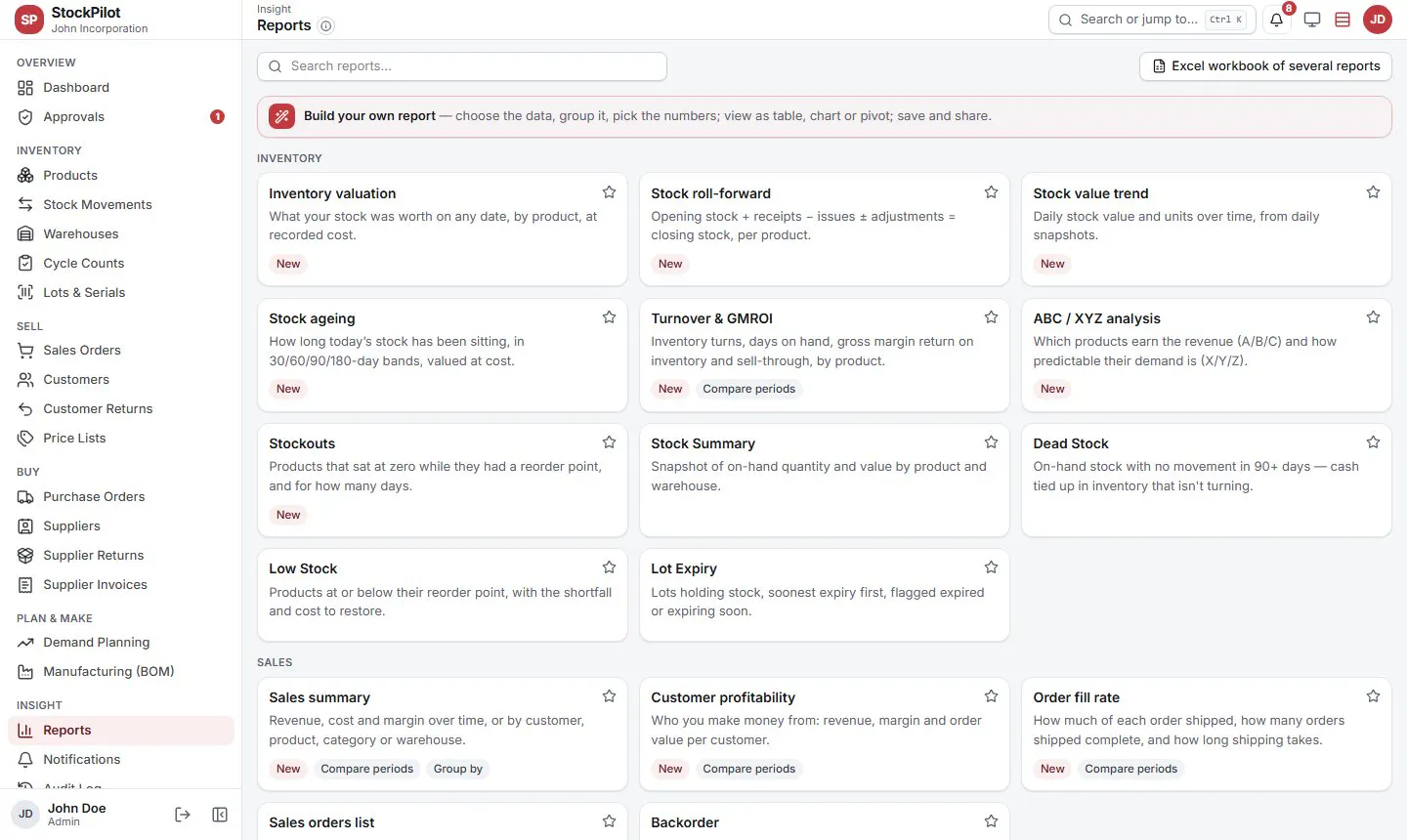The height and width of the screenshot is (840, 1407).
Task: Go to Approvals in the sidebar
Action: [x=121, y=117]
